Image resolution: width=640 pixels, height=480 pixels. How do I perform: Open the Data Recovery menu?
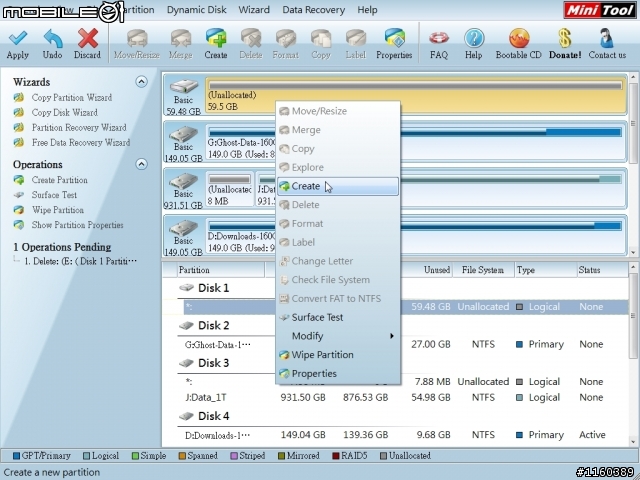coord(313,10)
